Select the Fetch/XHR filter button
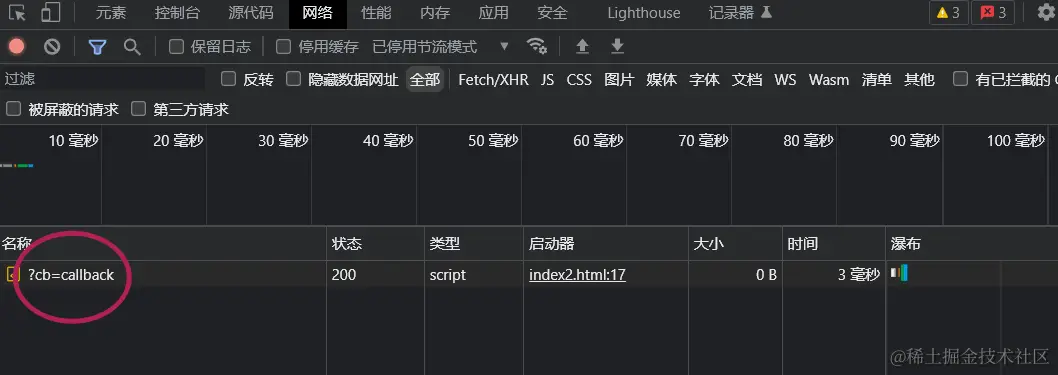This screenshot has width=1058, height=375. pyautogui.click(x=493, y=80)
